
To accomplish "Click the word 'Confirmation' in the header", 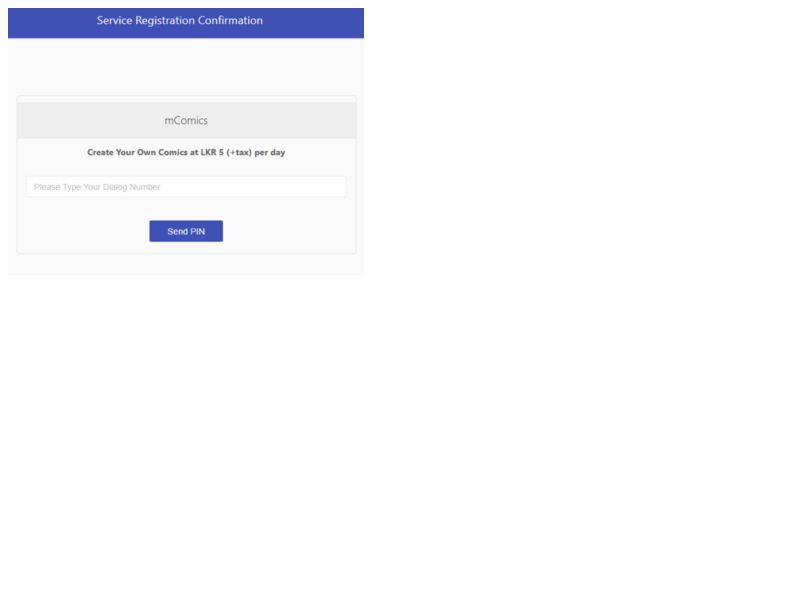I will [230, 20].
